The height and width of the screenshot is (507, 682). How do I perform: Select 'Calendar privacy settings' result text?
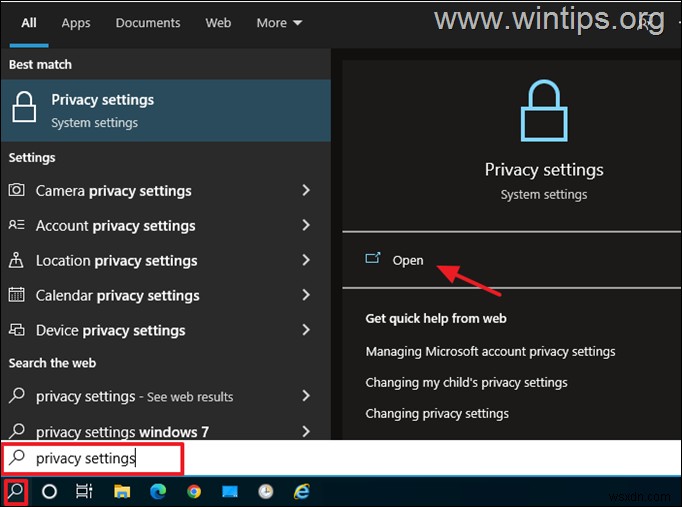117,296
